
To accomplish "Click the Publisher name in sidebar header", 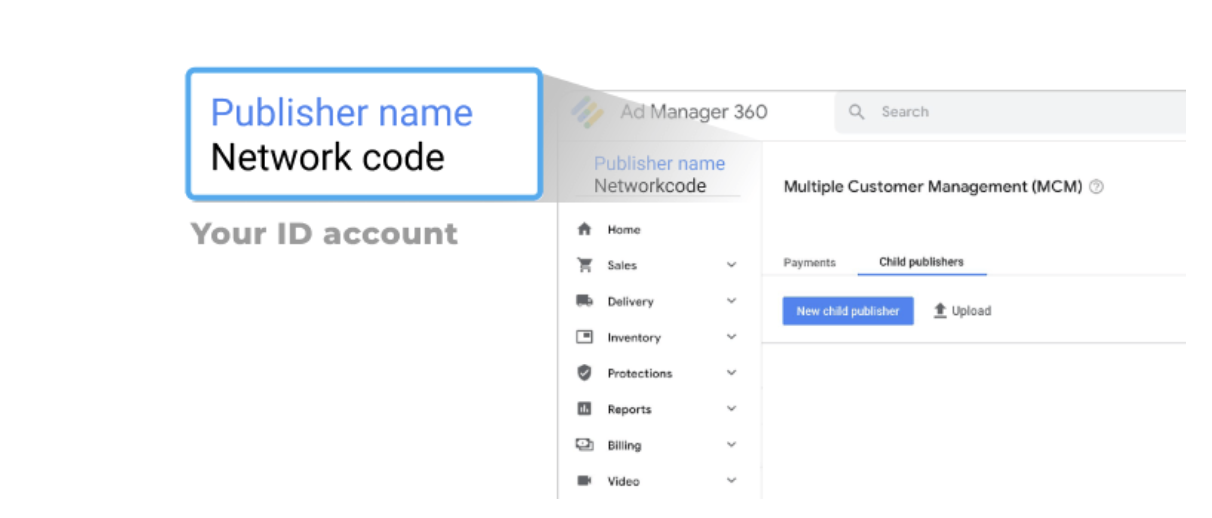I will tap(660, 163).
